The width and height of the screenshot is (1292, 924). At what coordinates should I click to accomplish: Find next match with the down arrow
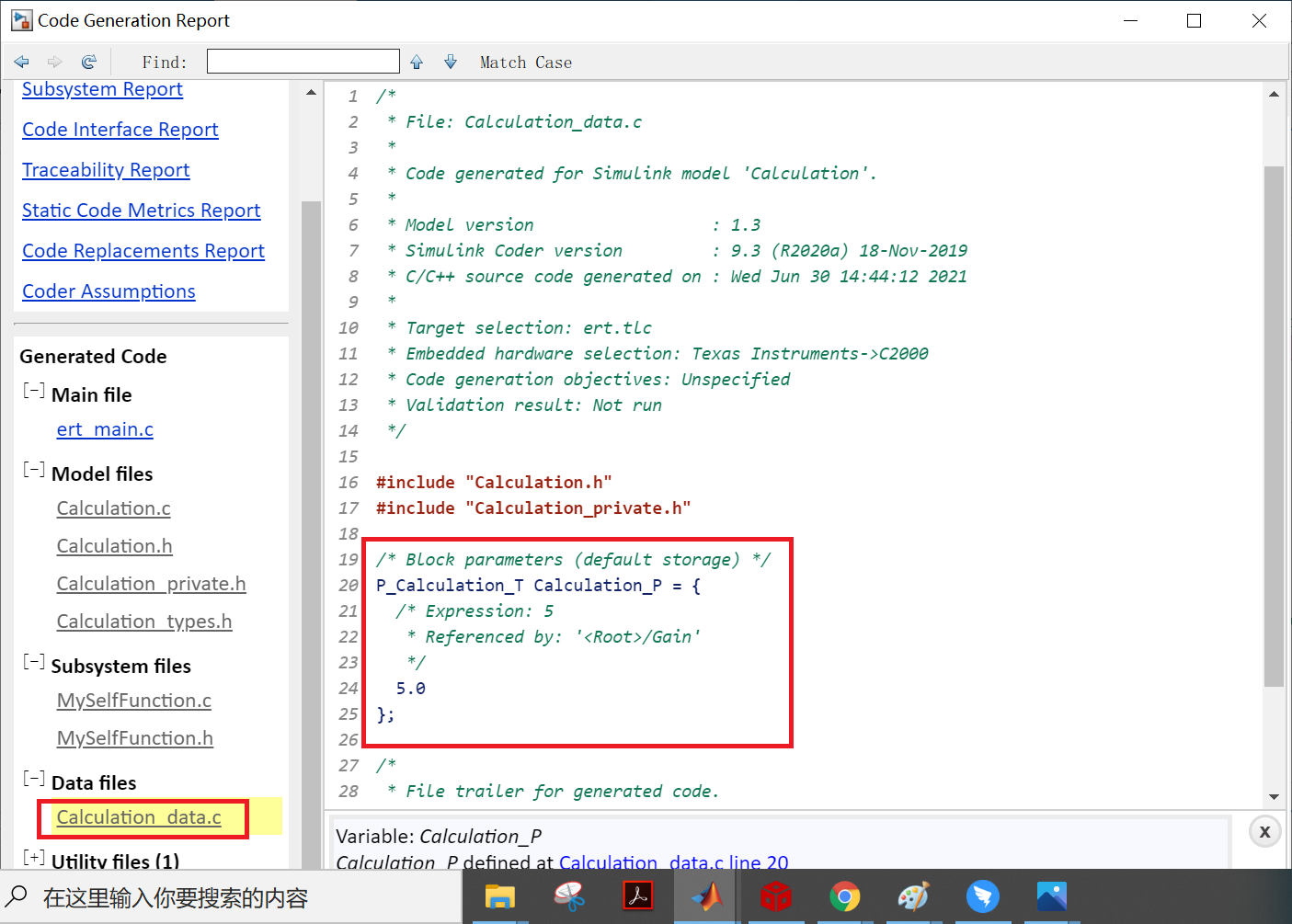(450, 61)
